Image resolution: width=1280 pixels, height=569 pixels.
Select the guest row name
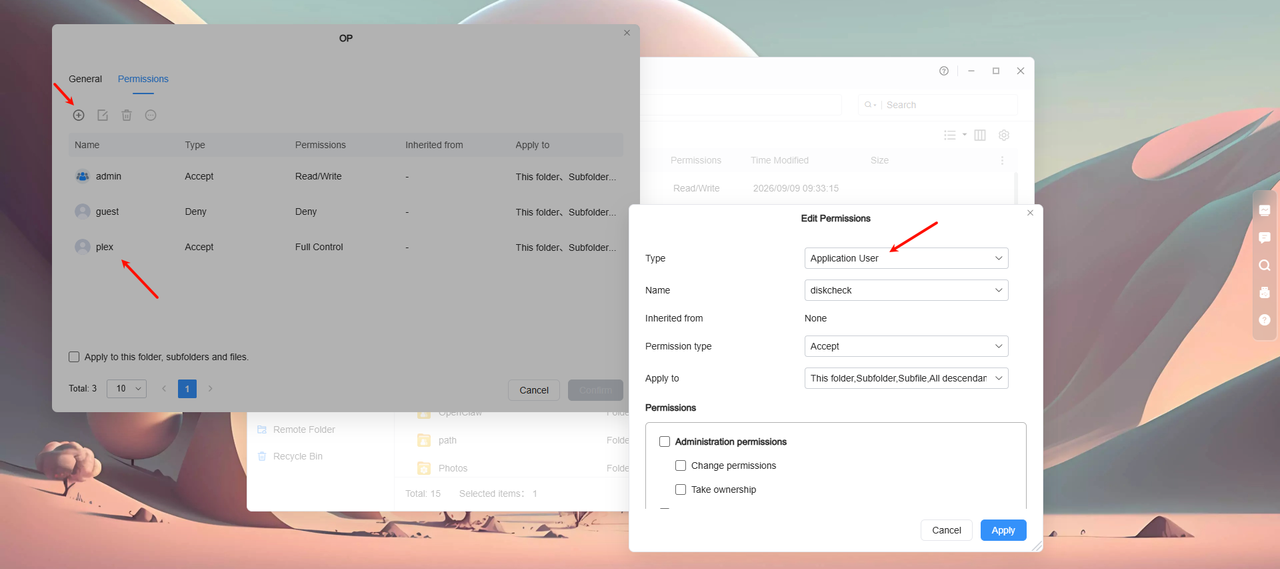[107, 212]
